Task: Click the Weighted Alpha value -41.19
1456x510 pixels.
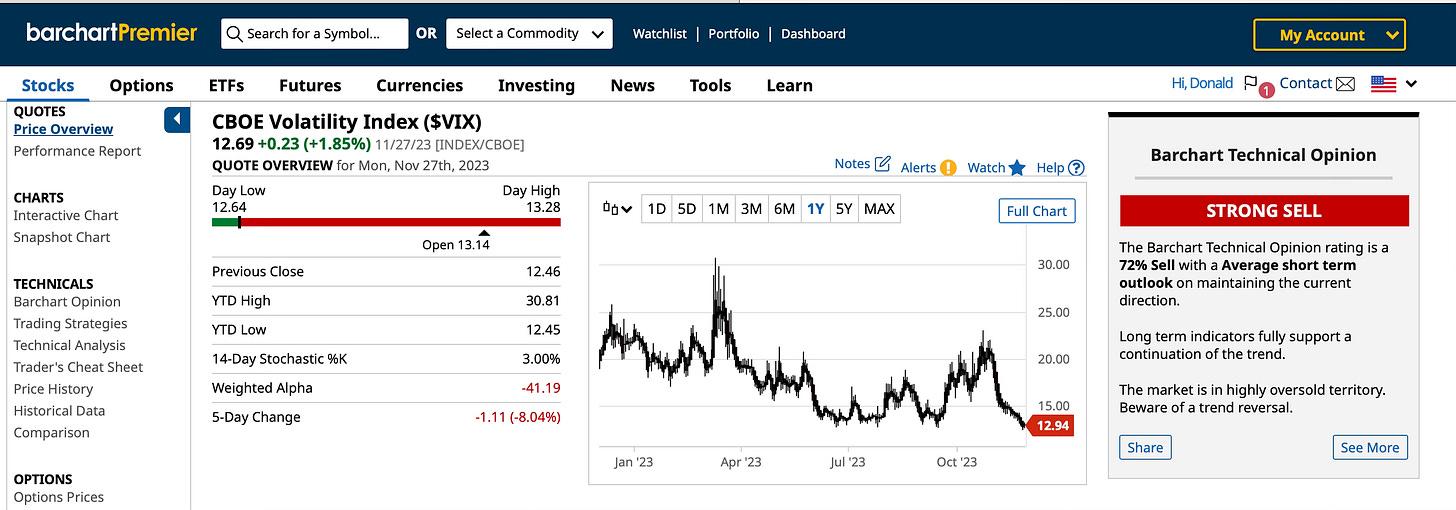Action: (x=540, y=388)
